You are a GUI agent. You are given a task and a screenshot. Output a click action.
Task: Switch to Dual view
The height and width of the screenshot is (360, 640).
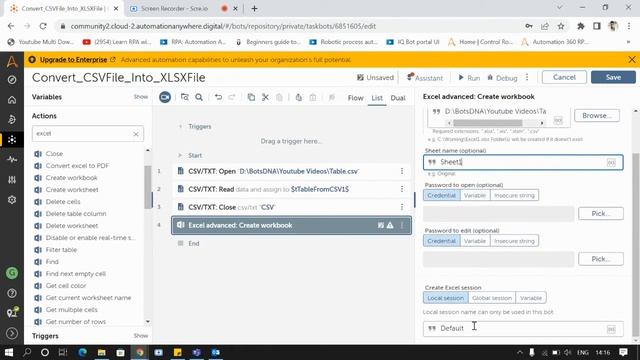coord(398,98)
